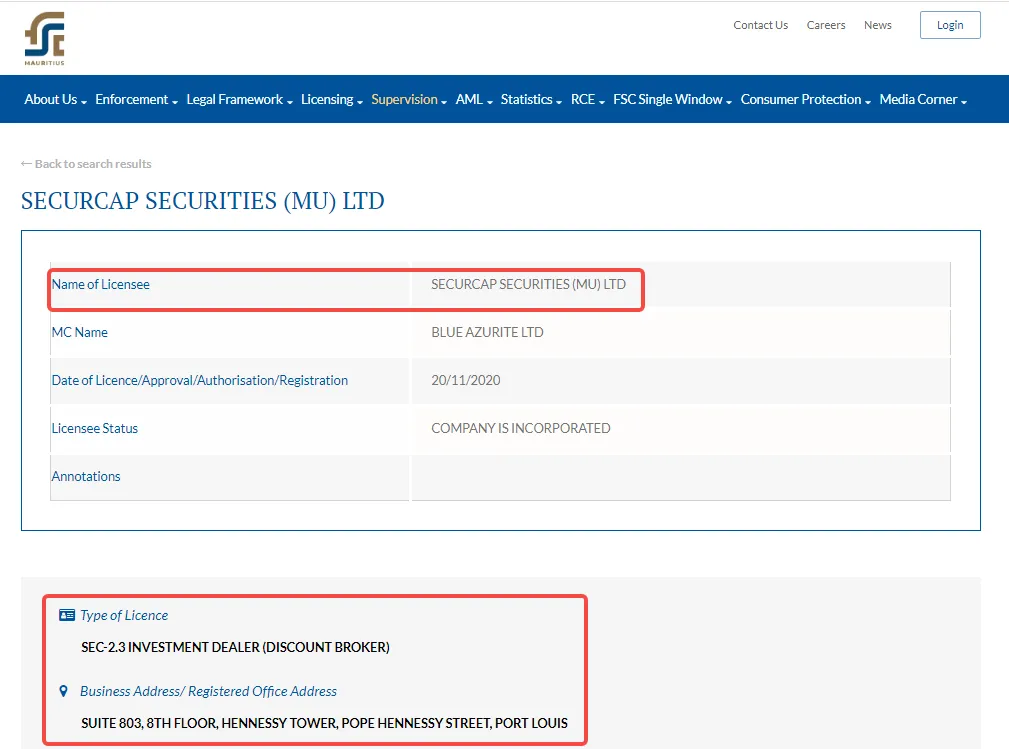1009x749 pixels.
Task: Select the MC Name label
Action: click(x=80, y=333)
